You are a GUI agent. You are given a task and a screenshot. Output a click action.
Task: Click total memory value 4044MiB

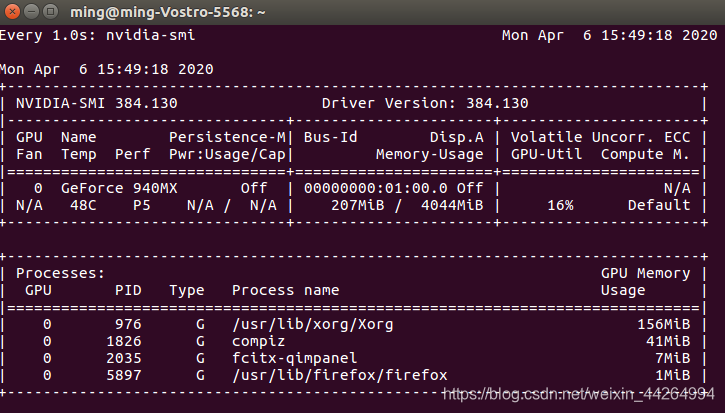coord(452,205)
